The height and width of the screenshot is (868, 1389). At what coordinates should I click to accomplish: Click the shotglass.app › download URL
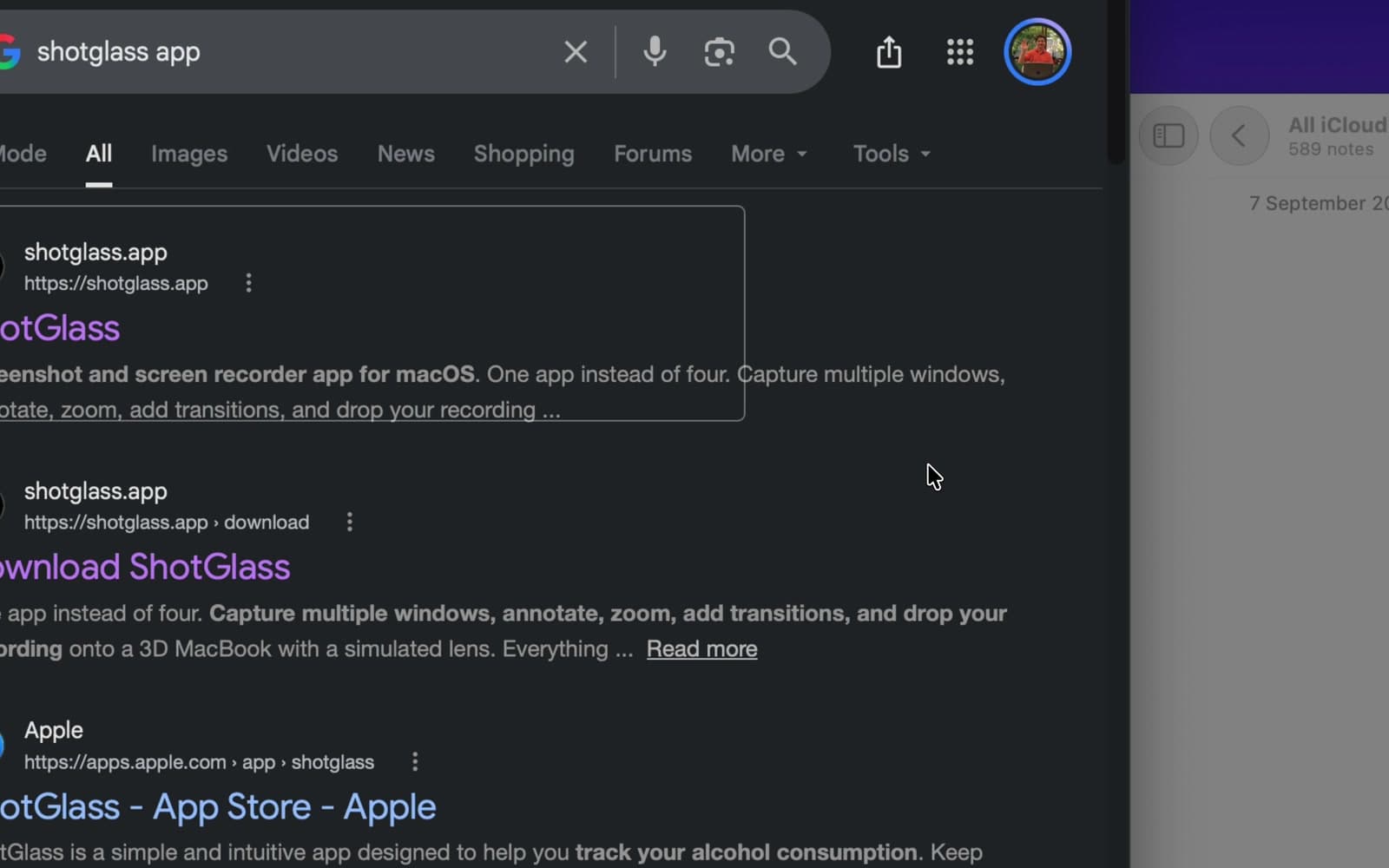point(167,523)
